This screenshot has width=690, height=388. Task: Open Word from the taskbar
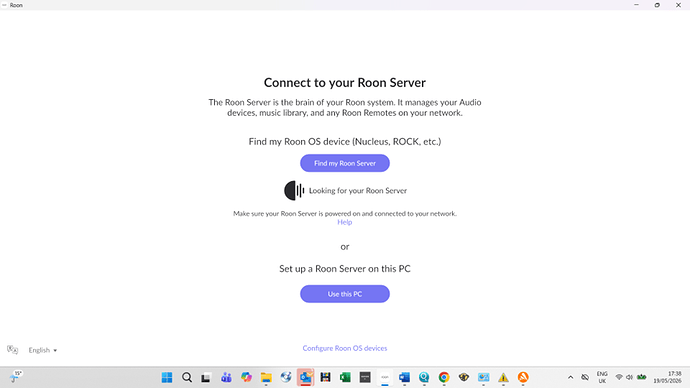pos(404,377)
